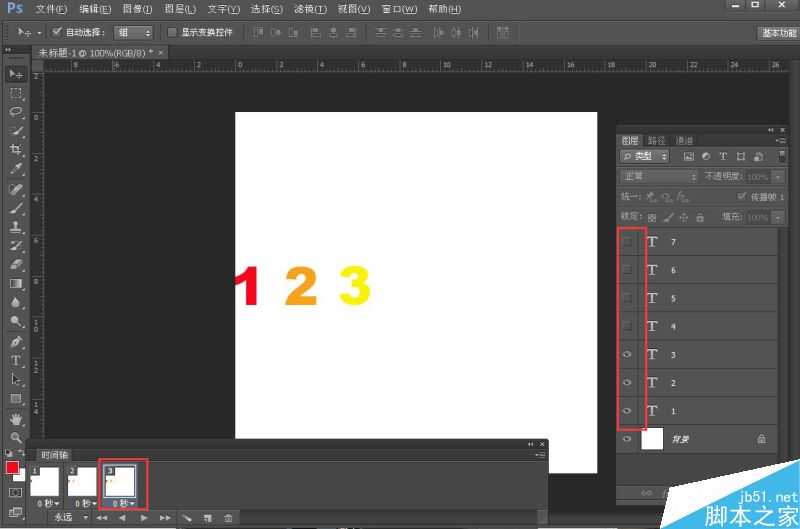Image resolution: width=800 pixels, height=529 pixels.
Task: Open the 窗口 menu
Action: point(399,9)
